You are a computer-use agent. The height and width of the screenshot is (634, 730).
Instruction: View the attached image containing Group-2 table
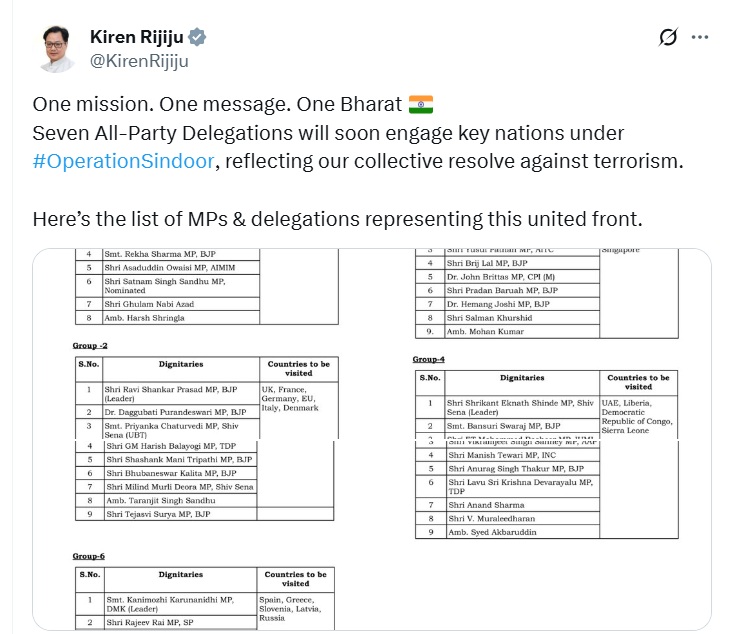(202, 344)
